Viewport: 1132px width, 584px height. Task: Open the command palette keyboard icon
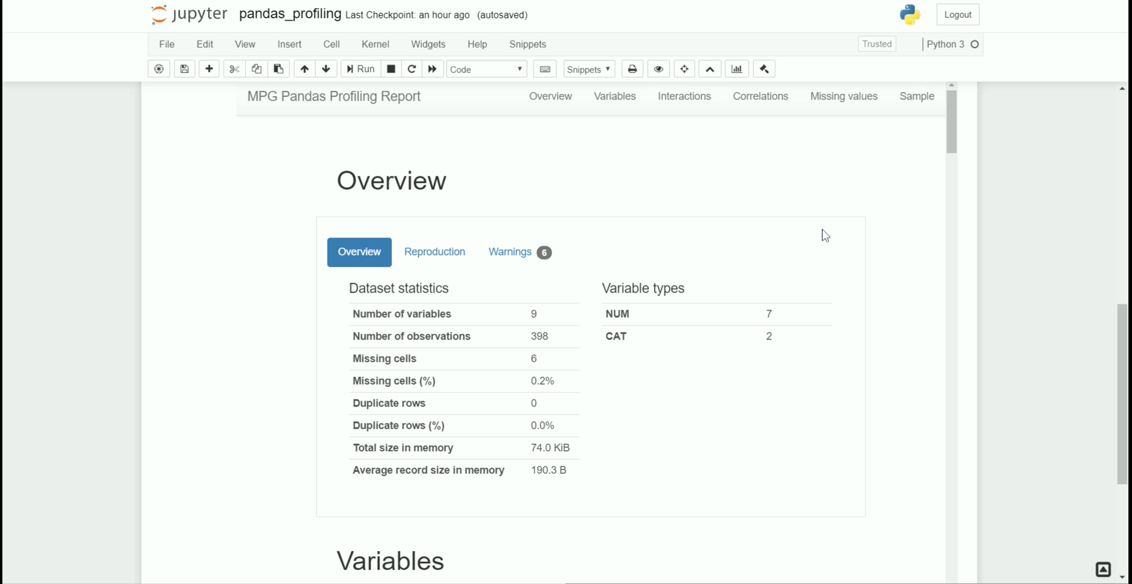click(545, 69)
